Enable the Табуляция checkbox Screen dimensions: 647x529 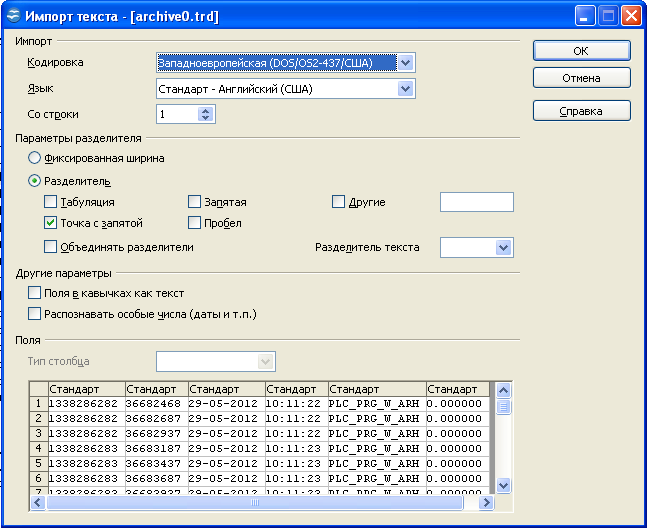pyautogui.click(x=50, y=202)
